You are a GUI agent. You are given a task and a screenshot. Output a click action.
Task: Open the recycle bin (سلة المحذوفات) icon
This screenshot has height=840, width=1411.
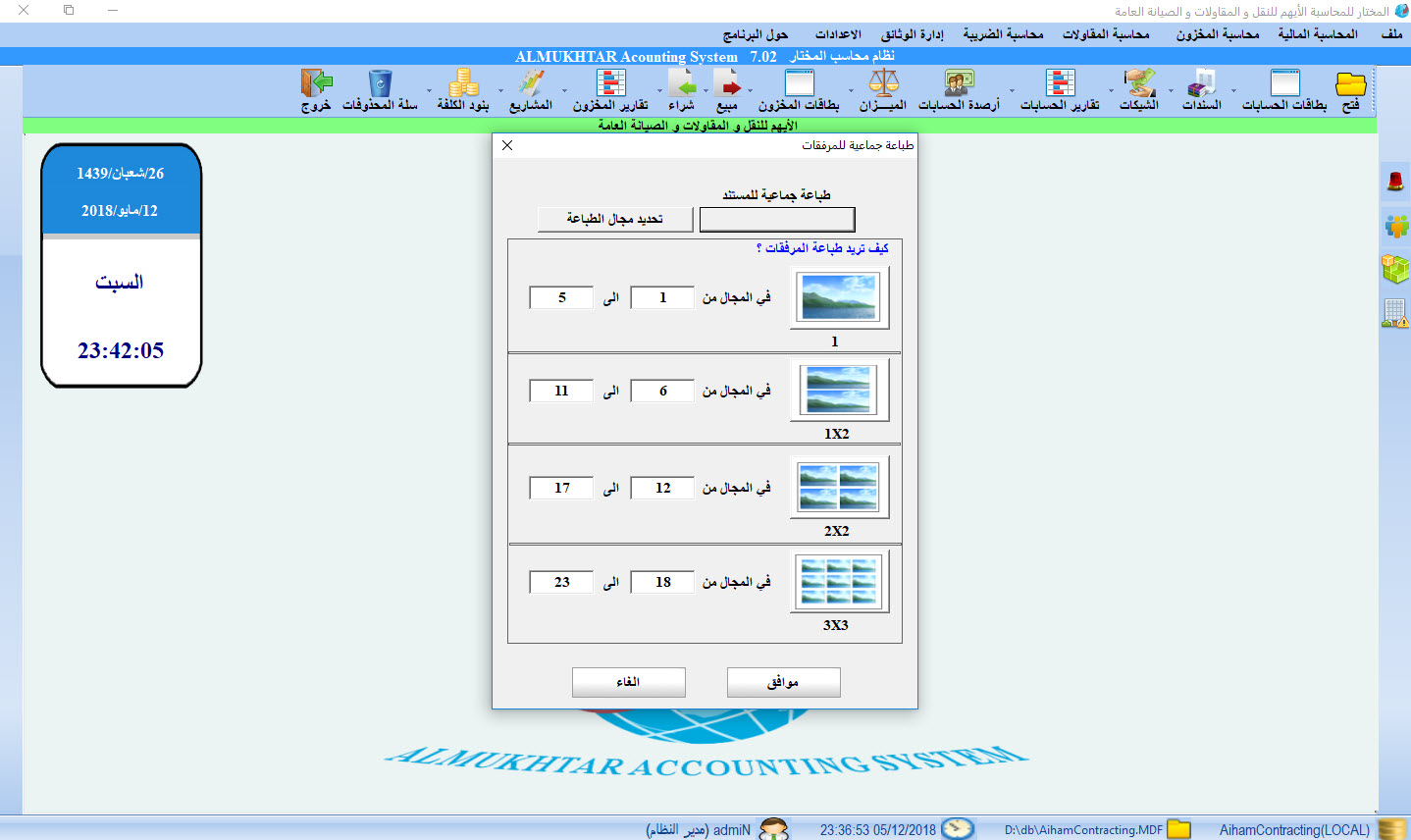(380, 84)
